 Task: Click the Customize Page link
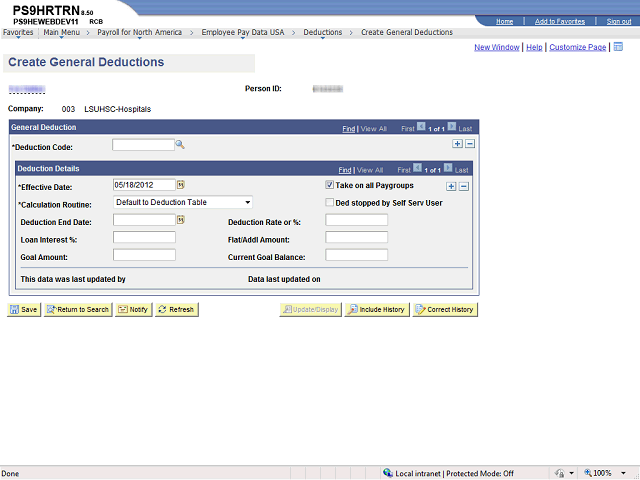[x=578, y=47]
